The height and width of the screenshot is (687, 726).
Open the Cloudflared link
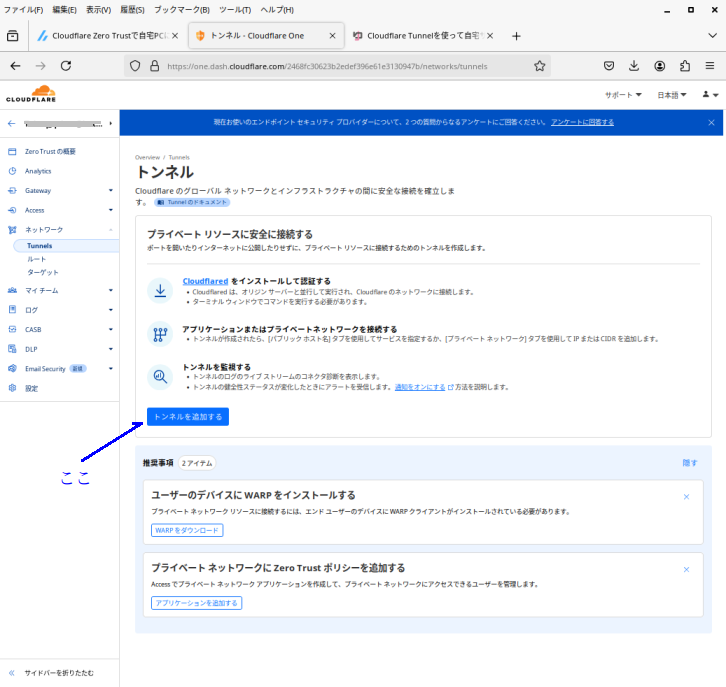click(x=205, y=281)
